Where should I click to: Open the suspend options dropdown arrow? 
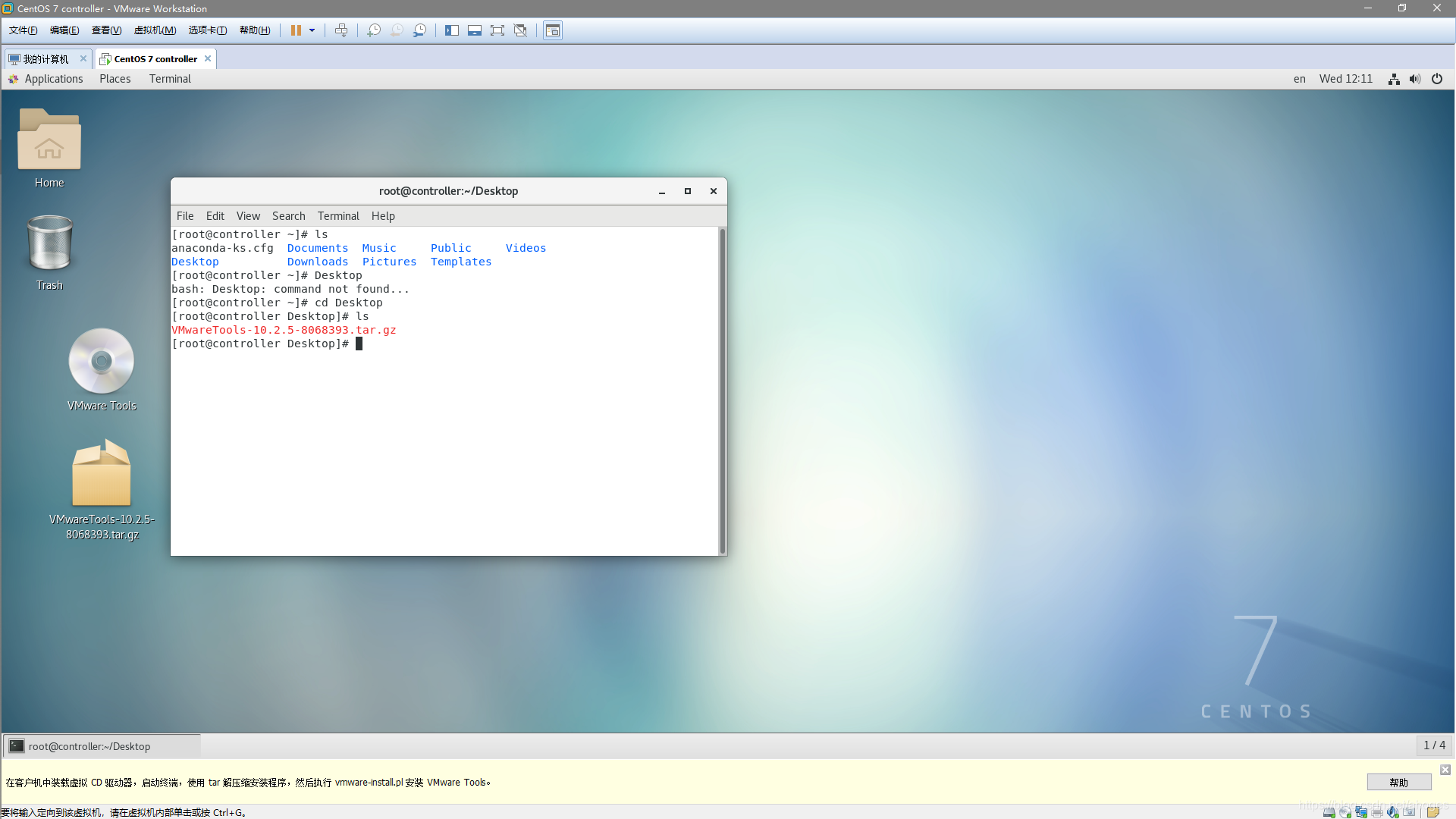[x=311, y=30]
